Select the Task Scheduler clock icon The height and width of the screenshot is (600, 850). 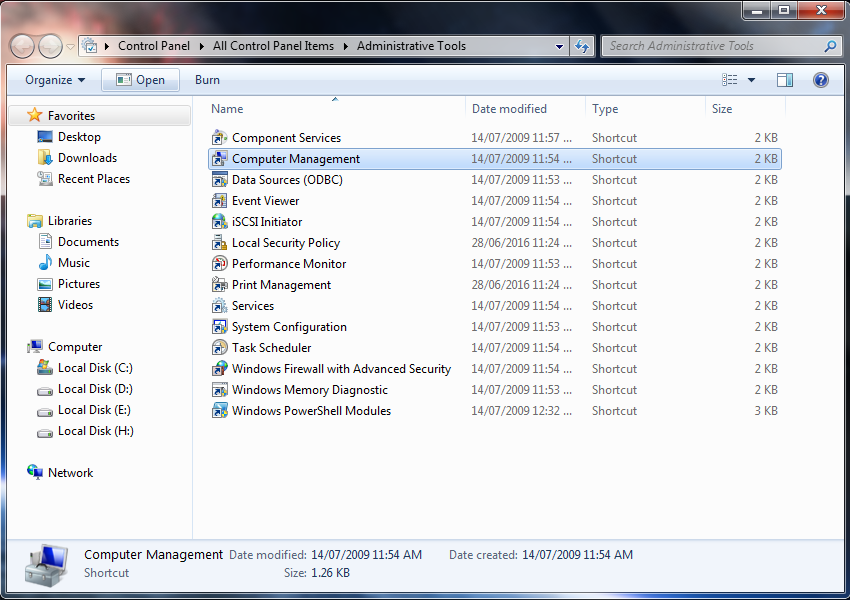[x=220, y=348]
